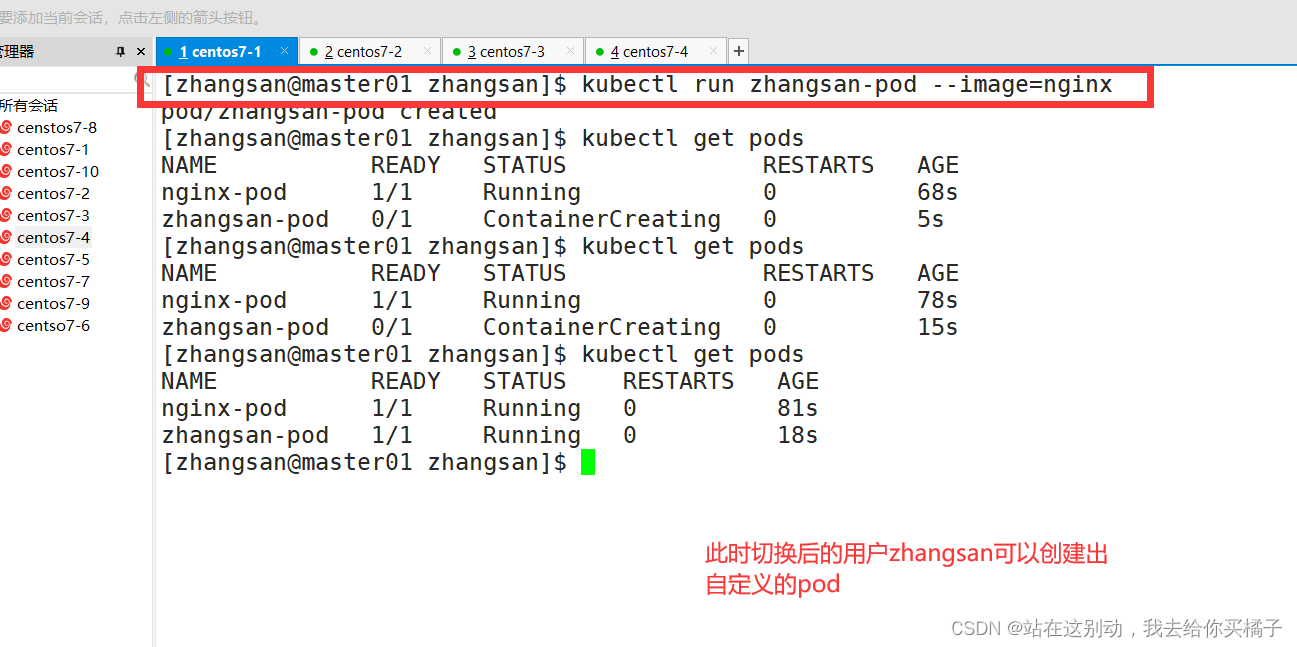The image size is (1297, 647).
Task: Close the centos7-1 tab
Action: tap(284, 51)
